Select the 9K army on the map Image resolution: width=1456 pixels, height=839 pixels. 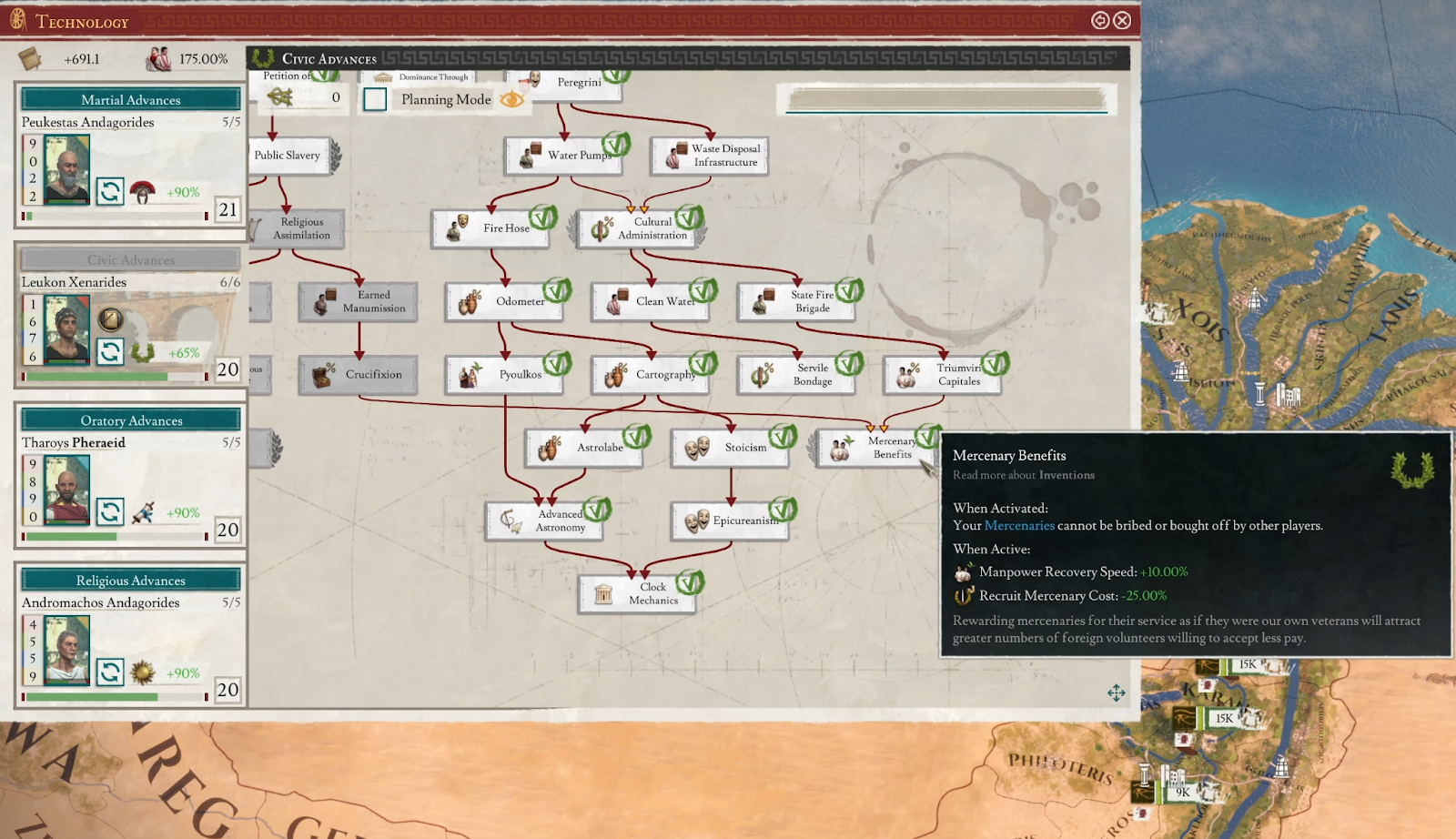(x=1182, y=792)
